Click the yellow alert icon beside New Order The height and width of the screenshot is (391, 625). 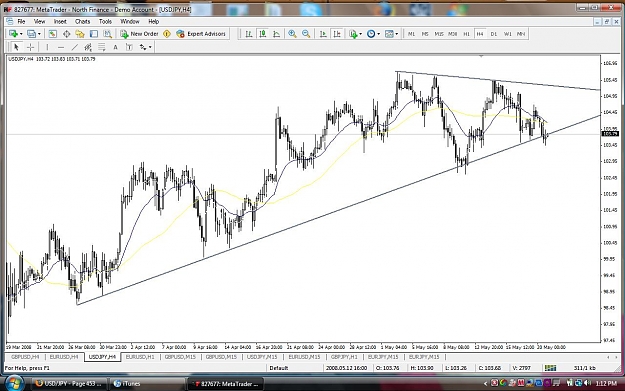(x=167, y=34)
